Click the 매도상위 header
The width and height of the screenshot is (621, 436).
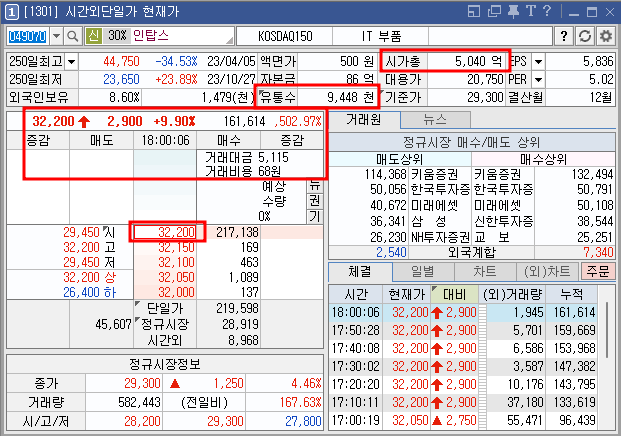(x=400, y=160)
